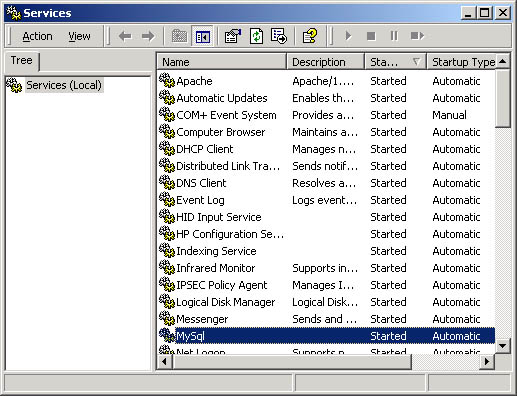Click the Export List toolbar icon

[x=278, y=36]
